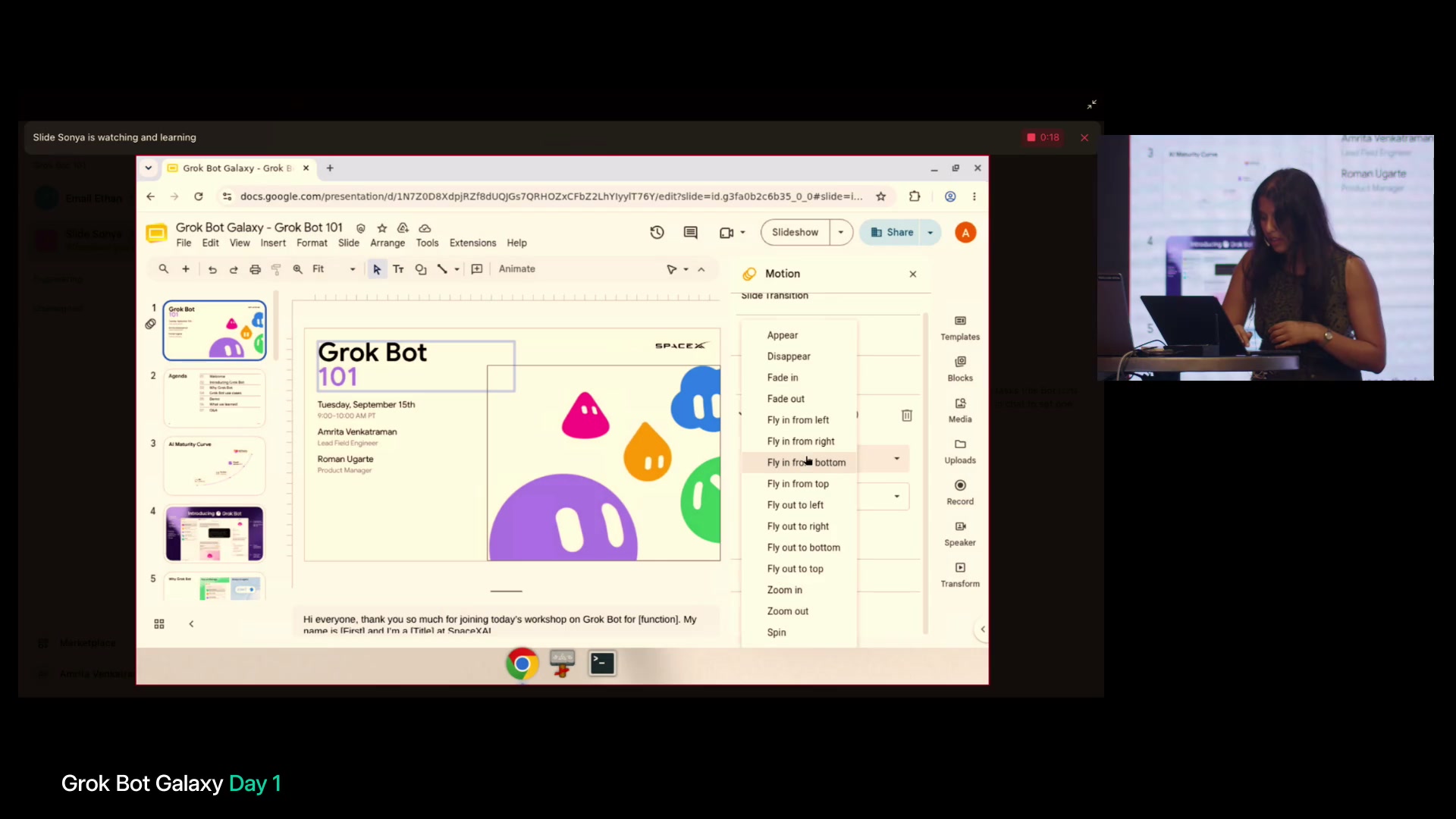
Task: Select the Text box tool
Action: point(398,269)
